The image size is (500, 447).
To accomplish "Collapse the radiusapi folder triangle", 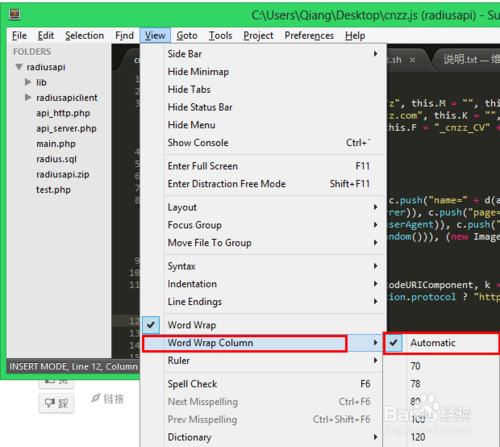I will 19,67.
